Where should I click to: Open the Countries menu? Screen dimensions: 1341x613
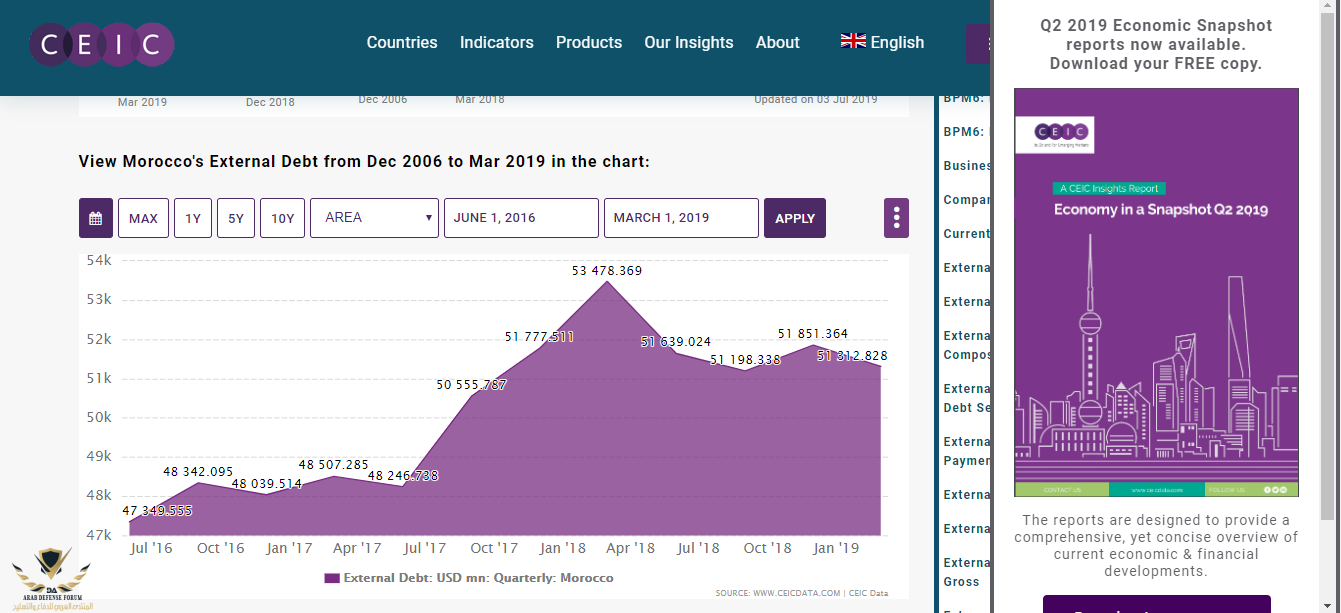402,42
